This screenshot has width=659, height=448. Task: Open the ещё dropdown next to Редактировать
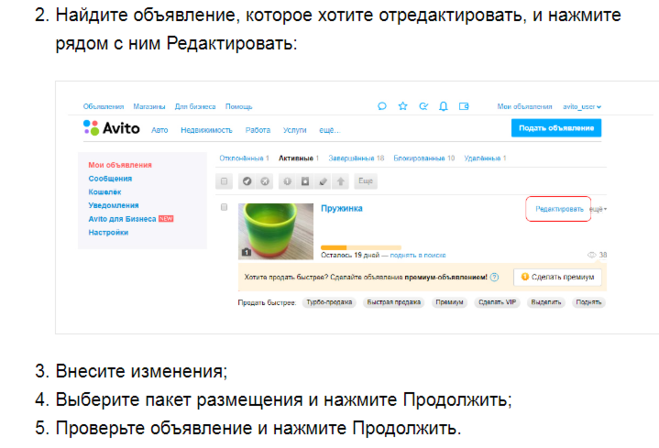click(598, 209)
